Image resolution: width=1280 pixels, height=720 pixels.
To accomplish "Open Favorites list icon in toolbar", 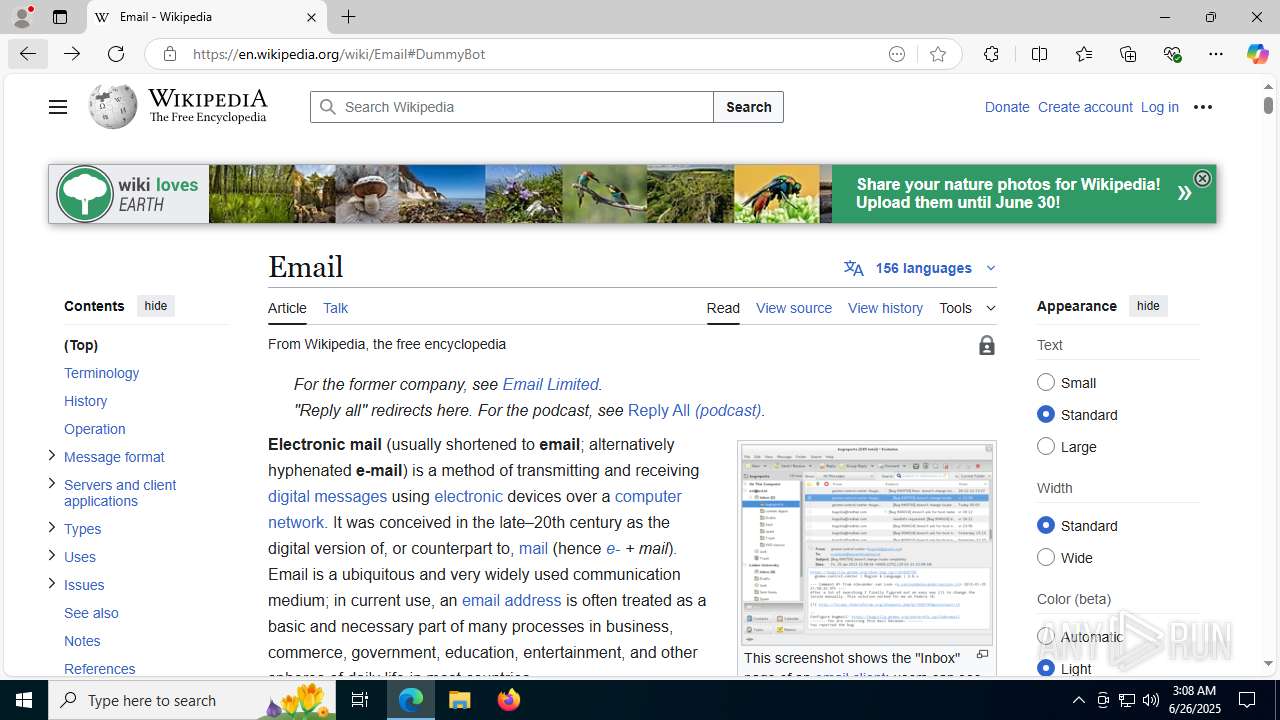I will pos(1083,54).
